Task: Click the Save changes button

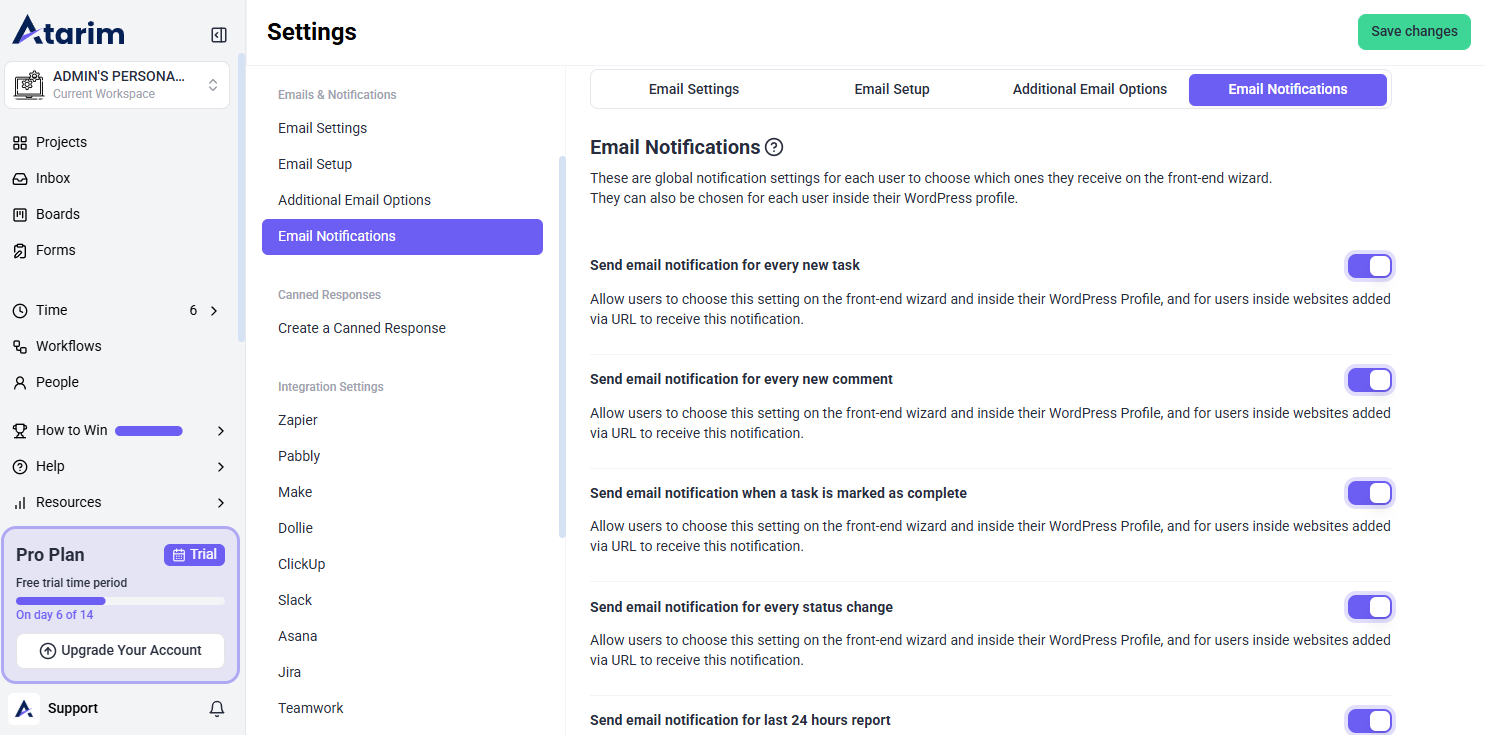Action: pos(1413,32)
